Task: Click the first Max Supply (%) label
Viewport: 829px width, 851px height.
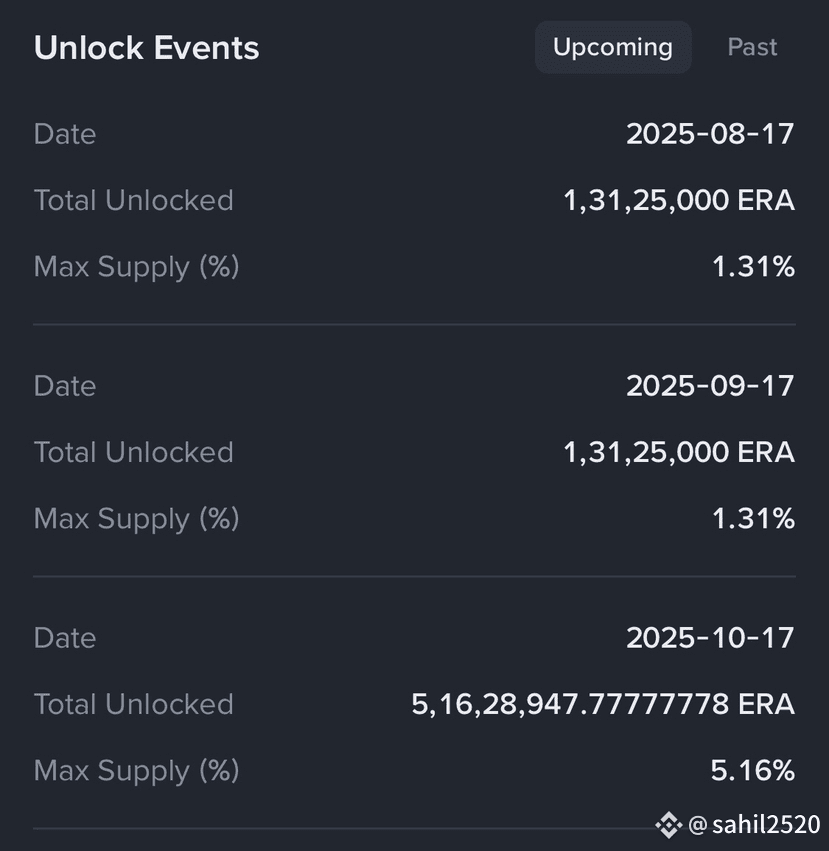Action: [x=136, y=267]
